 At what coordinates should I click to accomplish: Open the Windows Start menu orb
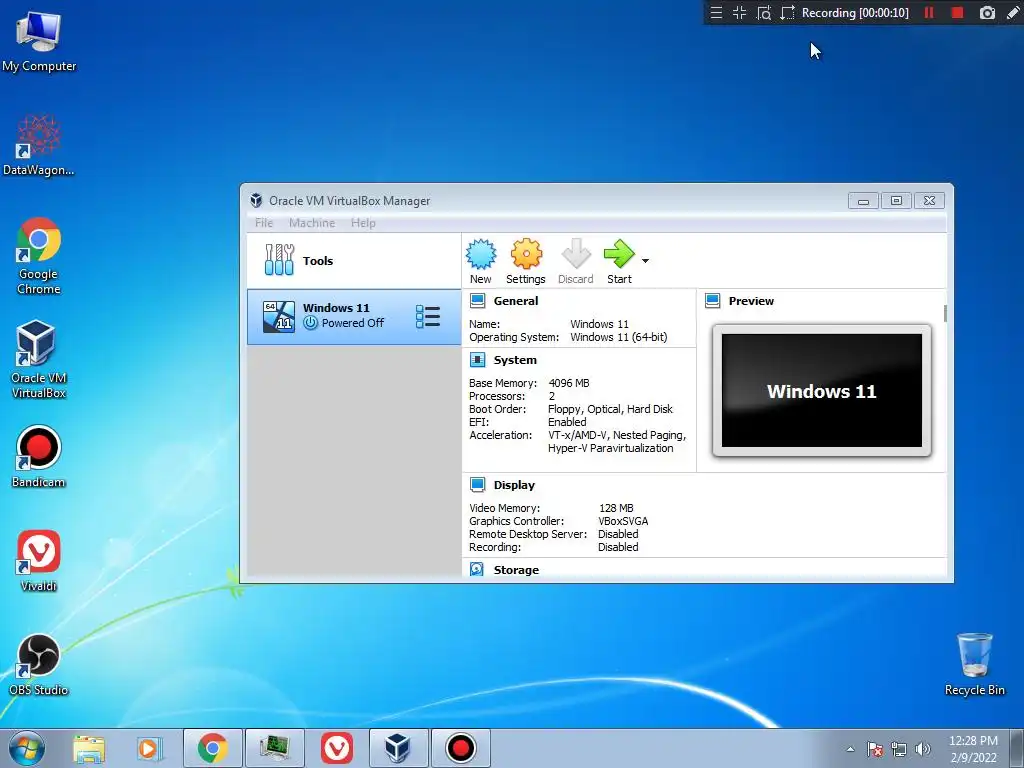26,748
